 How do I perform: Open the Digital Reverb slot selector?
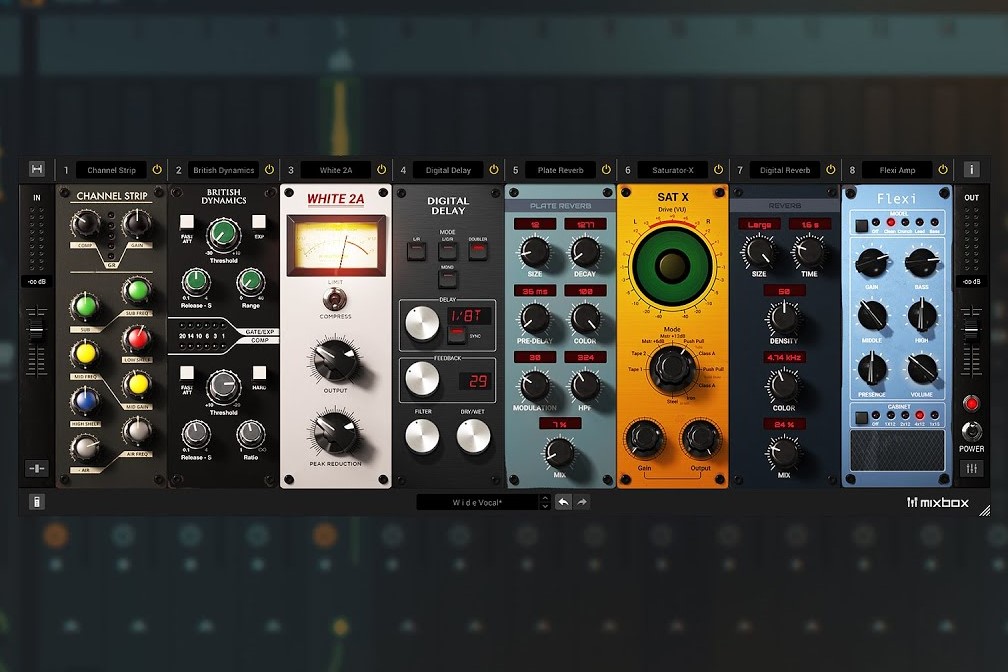point(785,170)
